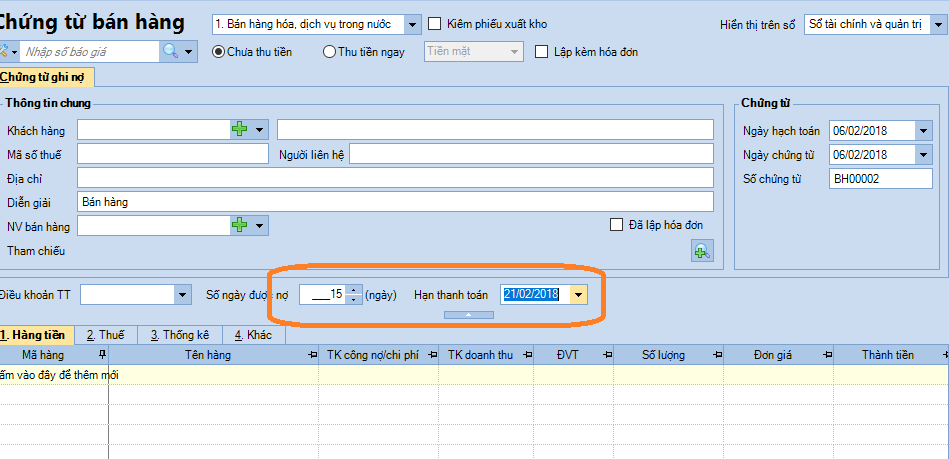Tick the Lập kèm hóa đơn checkbox
The width and height of the screenshot is (949, 459).
point(542,52)
